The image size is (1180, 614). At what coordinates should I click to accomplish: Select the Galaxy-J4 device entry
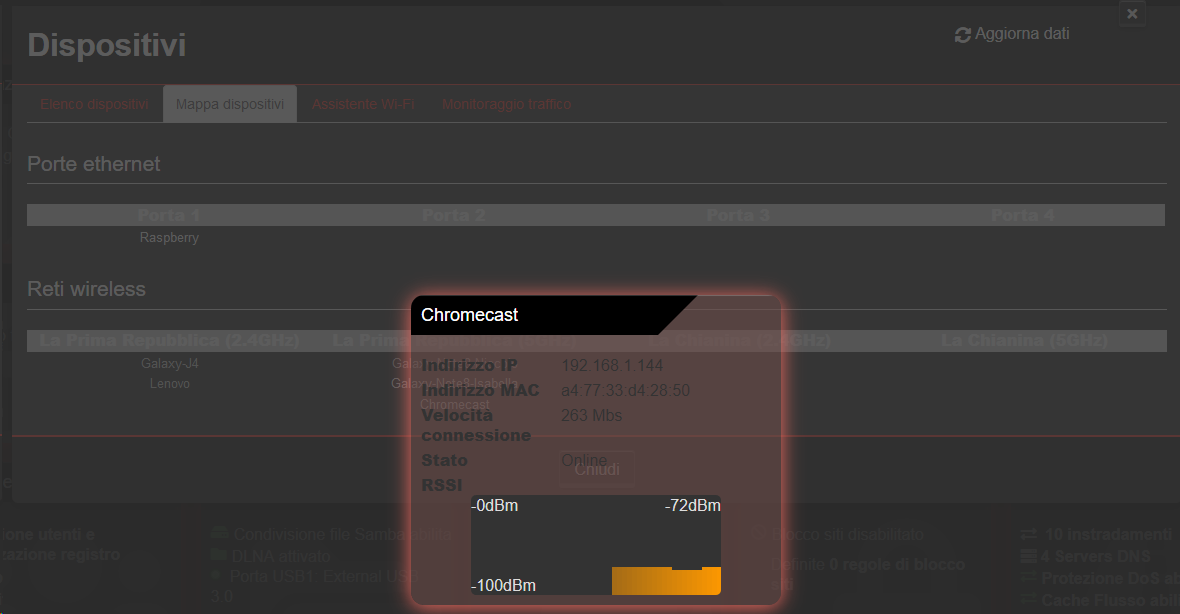click(x=170, y=363)
